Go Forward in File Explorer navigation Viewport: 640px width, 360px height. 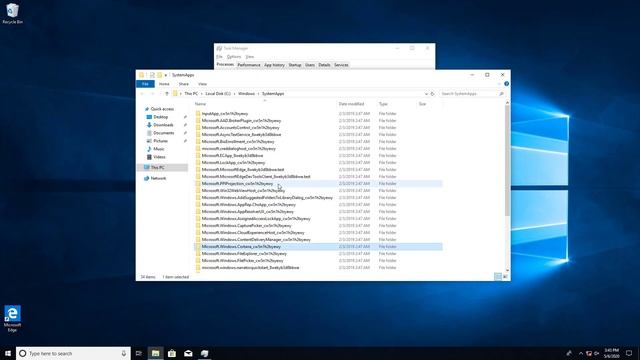(152, 93)
